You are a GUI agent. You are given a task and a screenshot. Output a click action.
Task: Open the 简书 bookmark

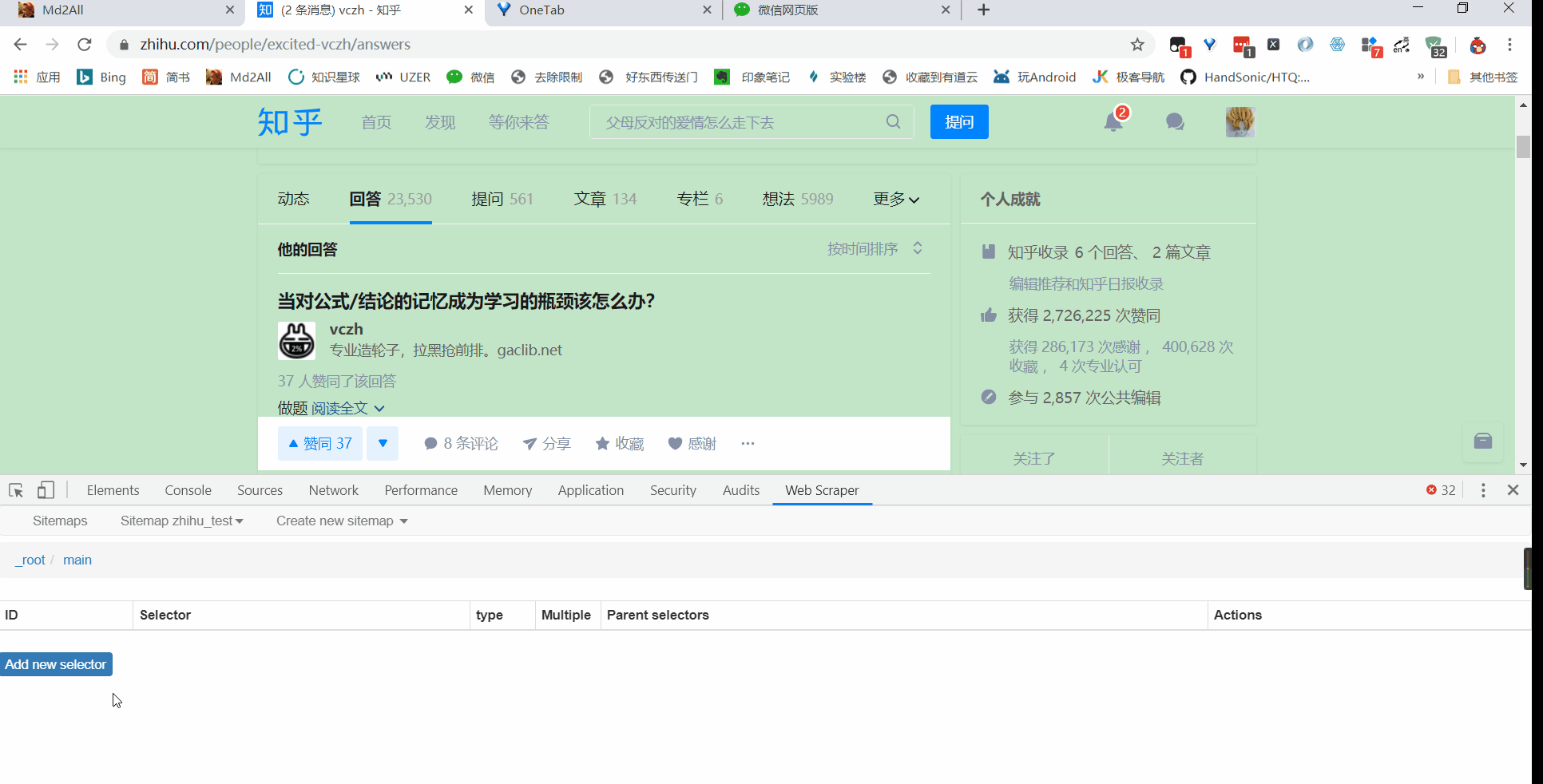pyautogui.click(x=166, y=77)
